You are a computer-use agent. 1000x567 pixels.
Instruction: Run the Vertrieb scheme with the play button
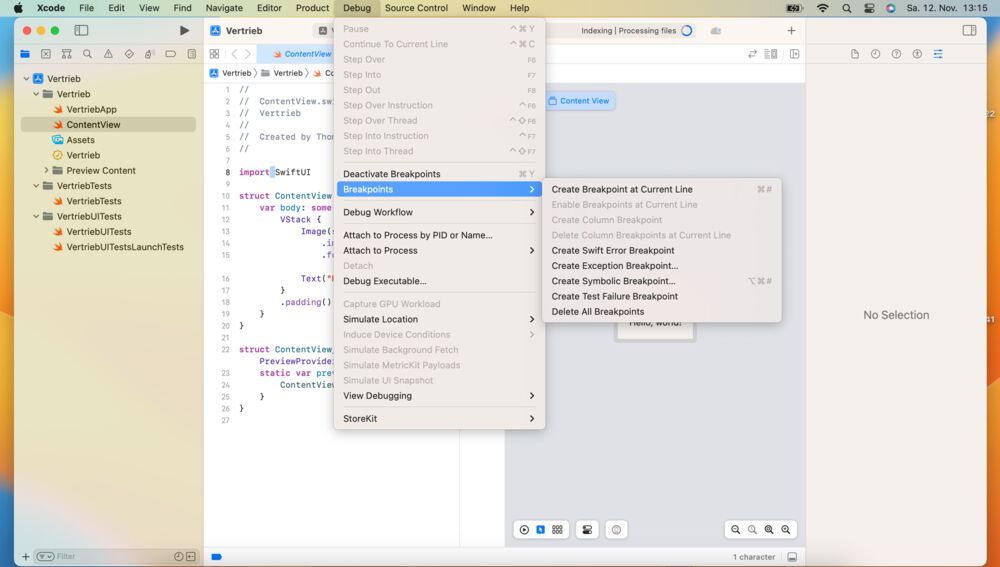click(184, 31)
